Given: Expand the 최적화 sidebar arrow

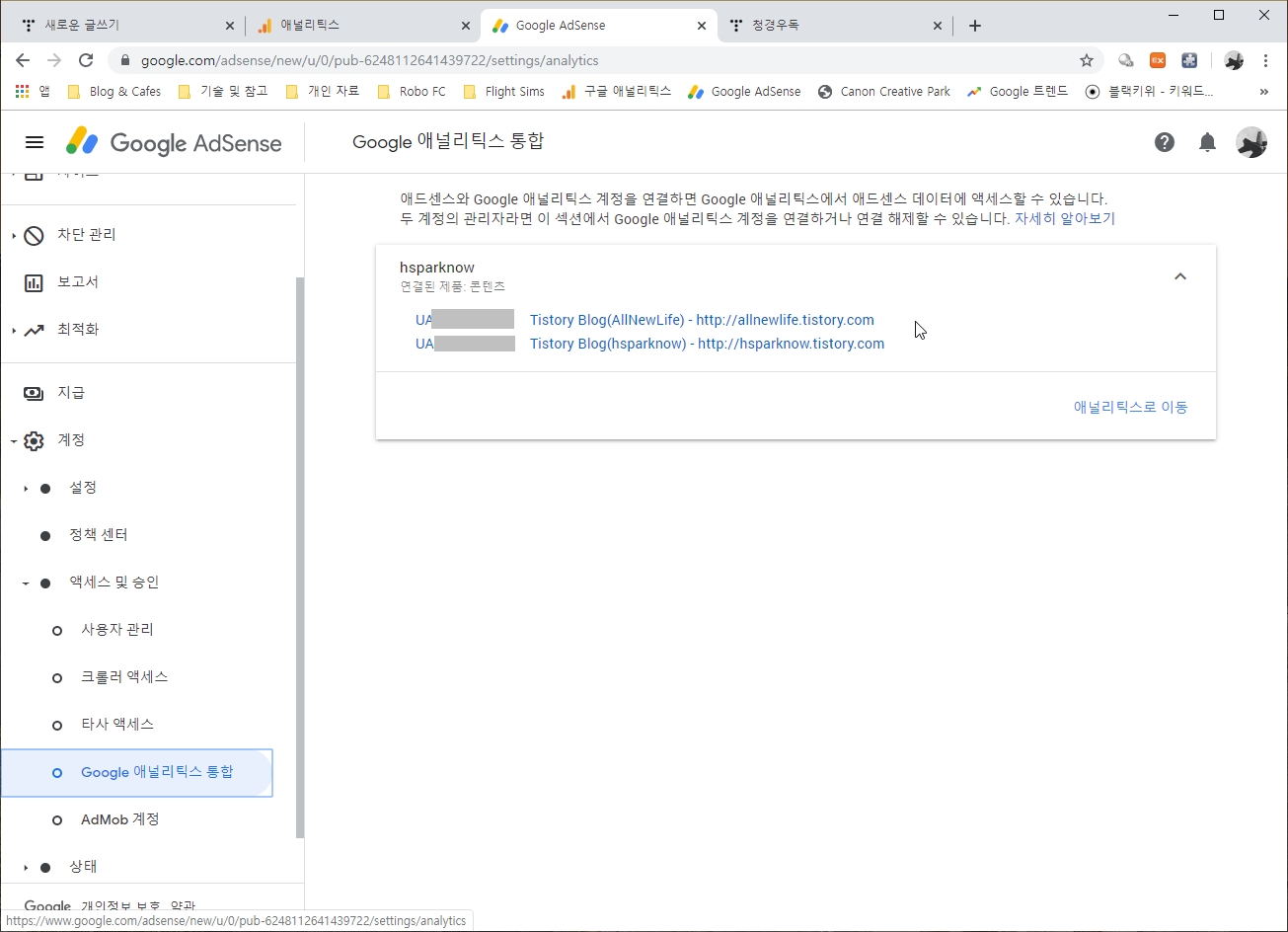Looking at the screenshot, I should [x=14, y=330].
